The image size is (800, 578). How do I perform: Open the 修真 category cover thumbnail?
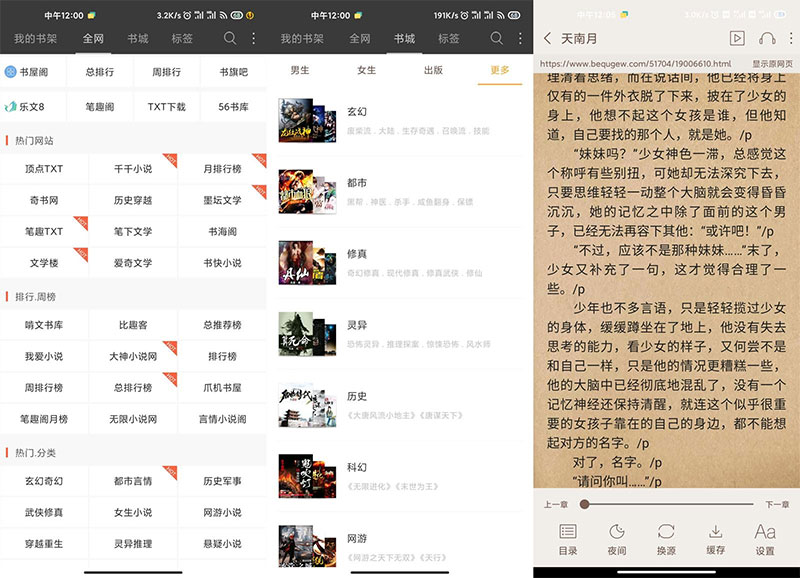307,263
